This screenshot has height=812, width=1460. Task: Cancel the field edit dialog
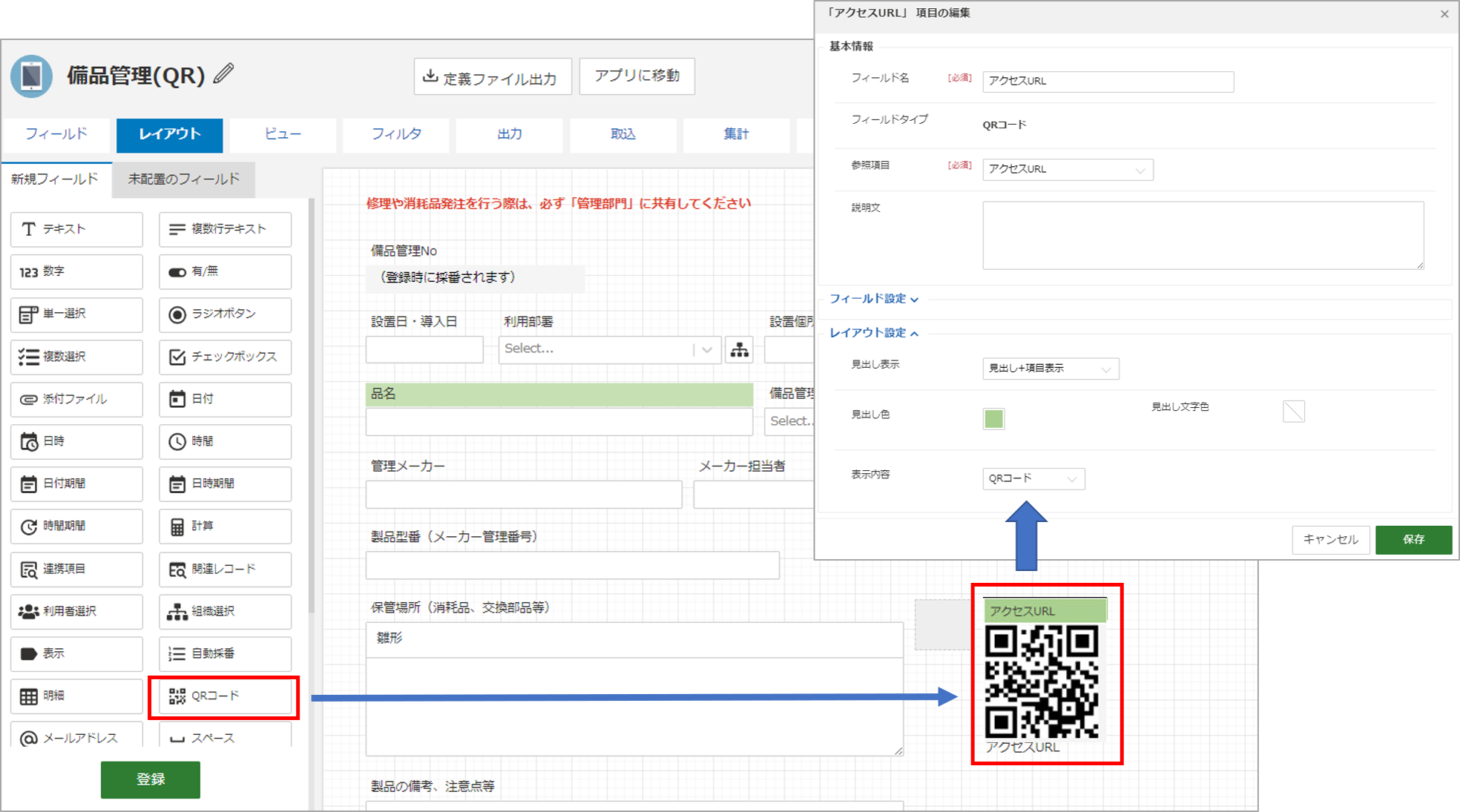[x=1331, y=540]
